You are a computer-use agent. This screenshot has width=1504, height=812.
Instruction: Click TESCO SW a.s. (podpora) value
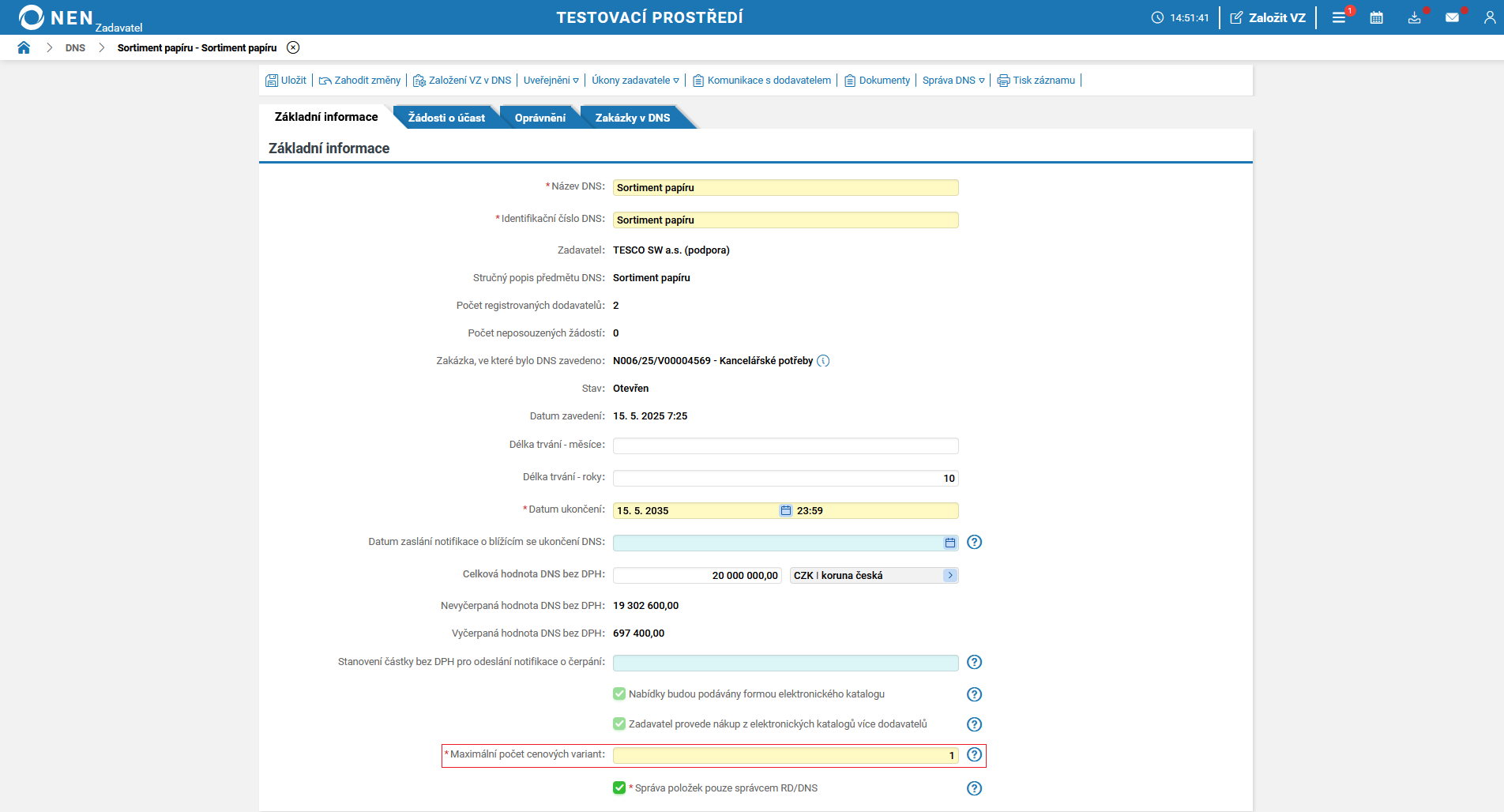coord(671,250)
